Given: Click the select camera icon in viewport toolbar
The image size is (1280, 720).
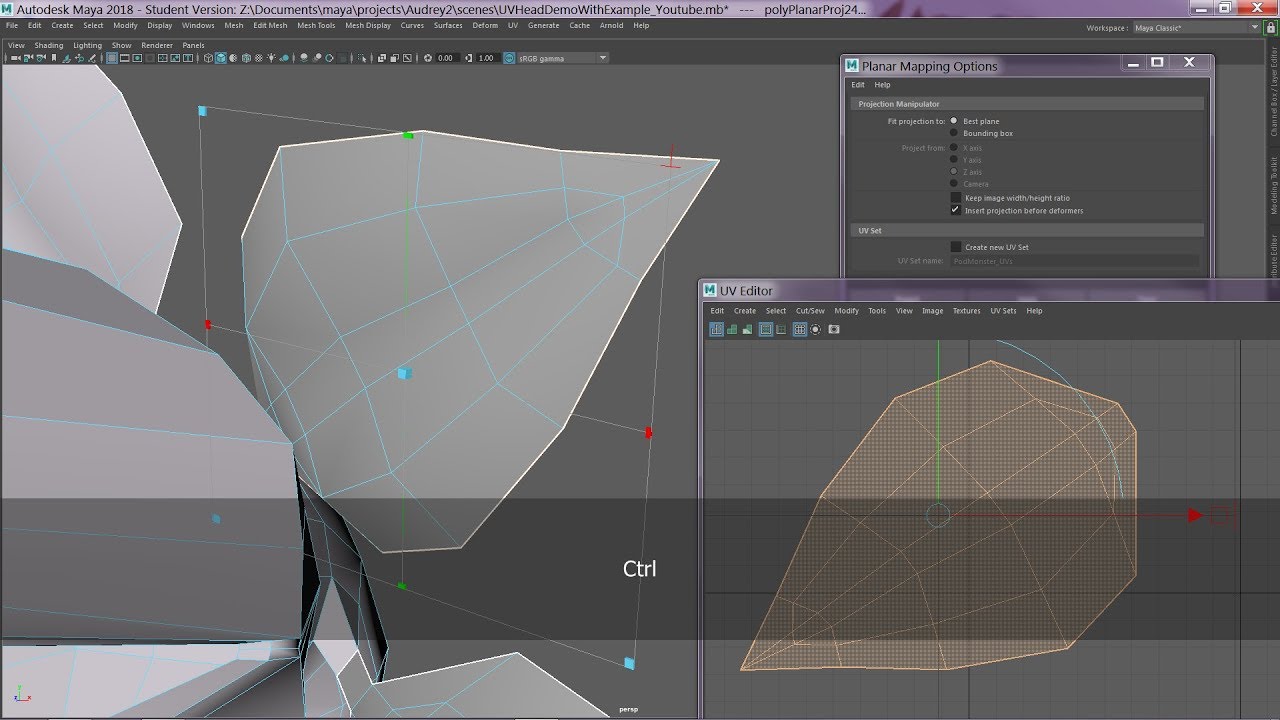Looking at the screenshot, I should [x=15, y=58].
